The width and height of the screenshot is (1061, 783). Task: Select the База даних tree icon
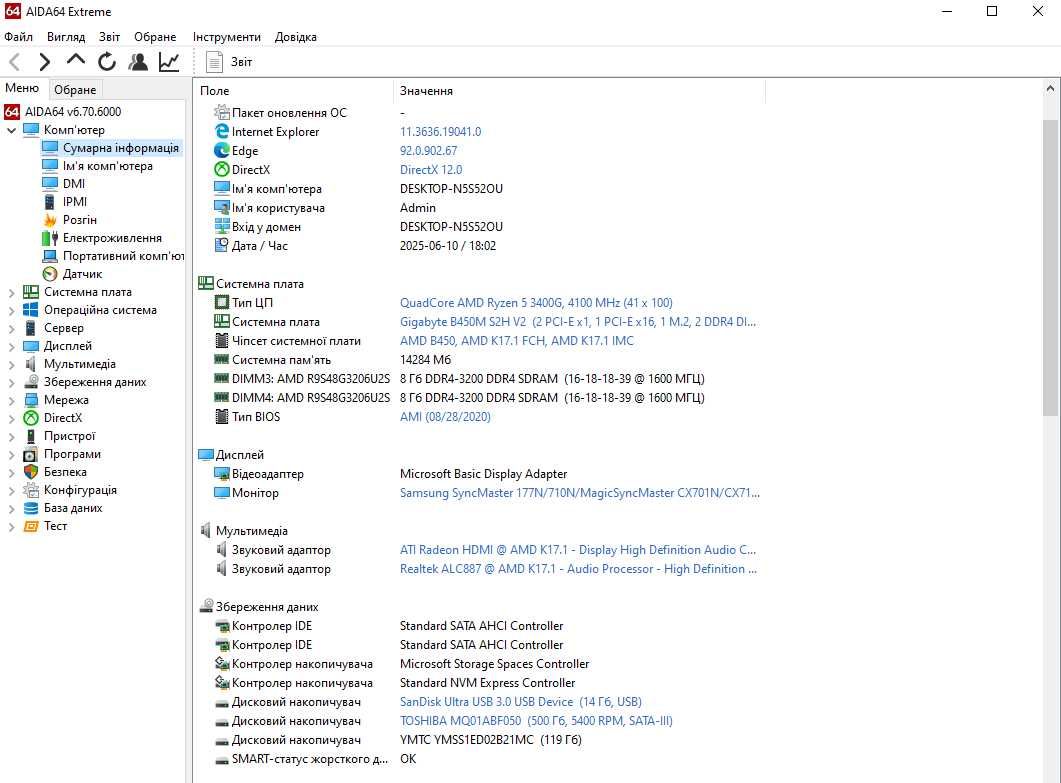pos(30,508)
